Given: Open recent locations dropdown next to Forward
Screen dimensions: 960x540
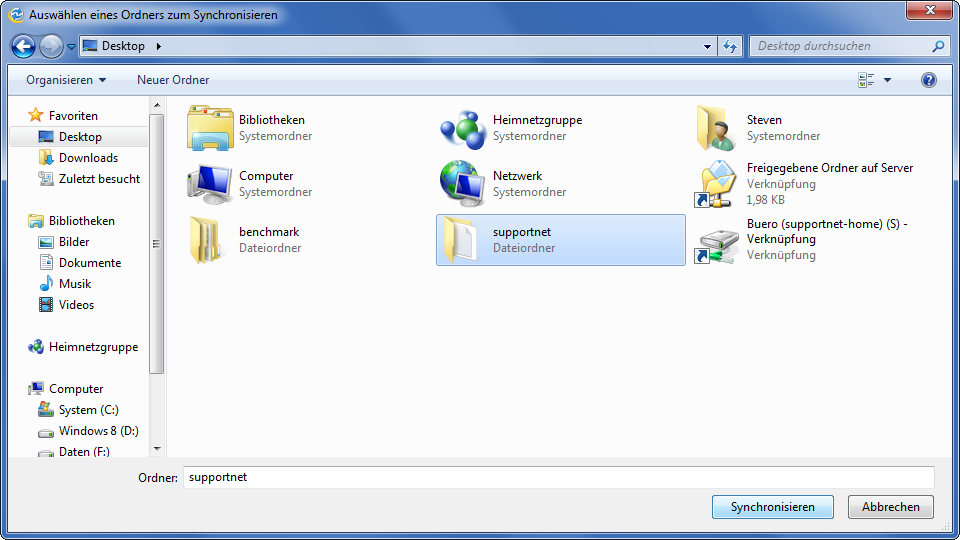Looking at the screenshot, I should tap(71, 47).
